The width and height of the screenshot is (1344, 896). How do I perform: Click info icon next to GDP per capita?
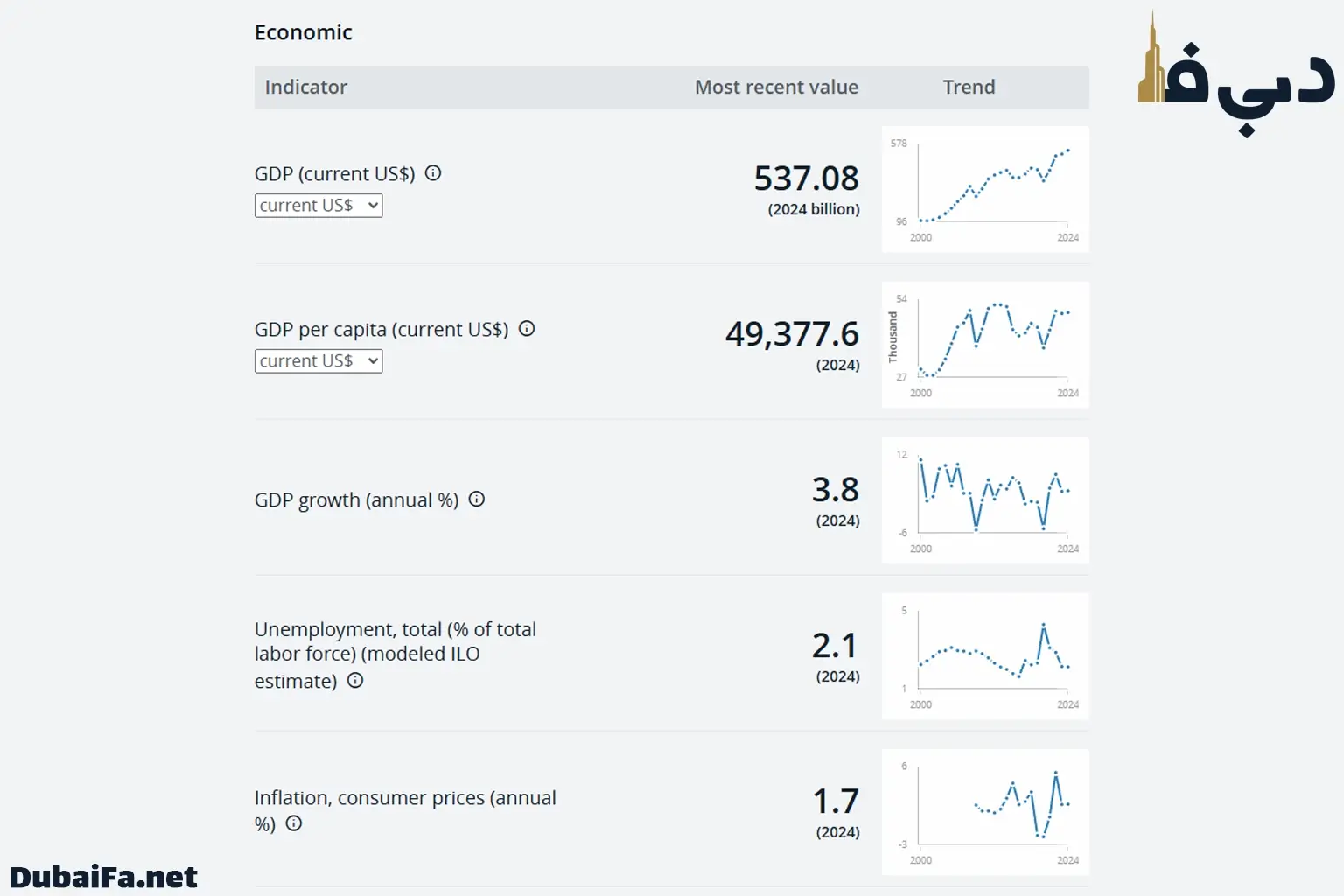pyautogui.click(x=527, y=329)
